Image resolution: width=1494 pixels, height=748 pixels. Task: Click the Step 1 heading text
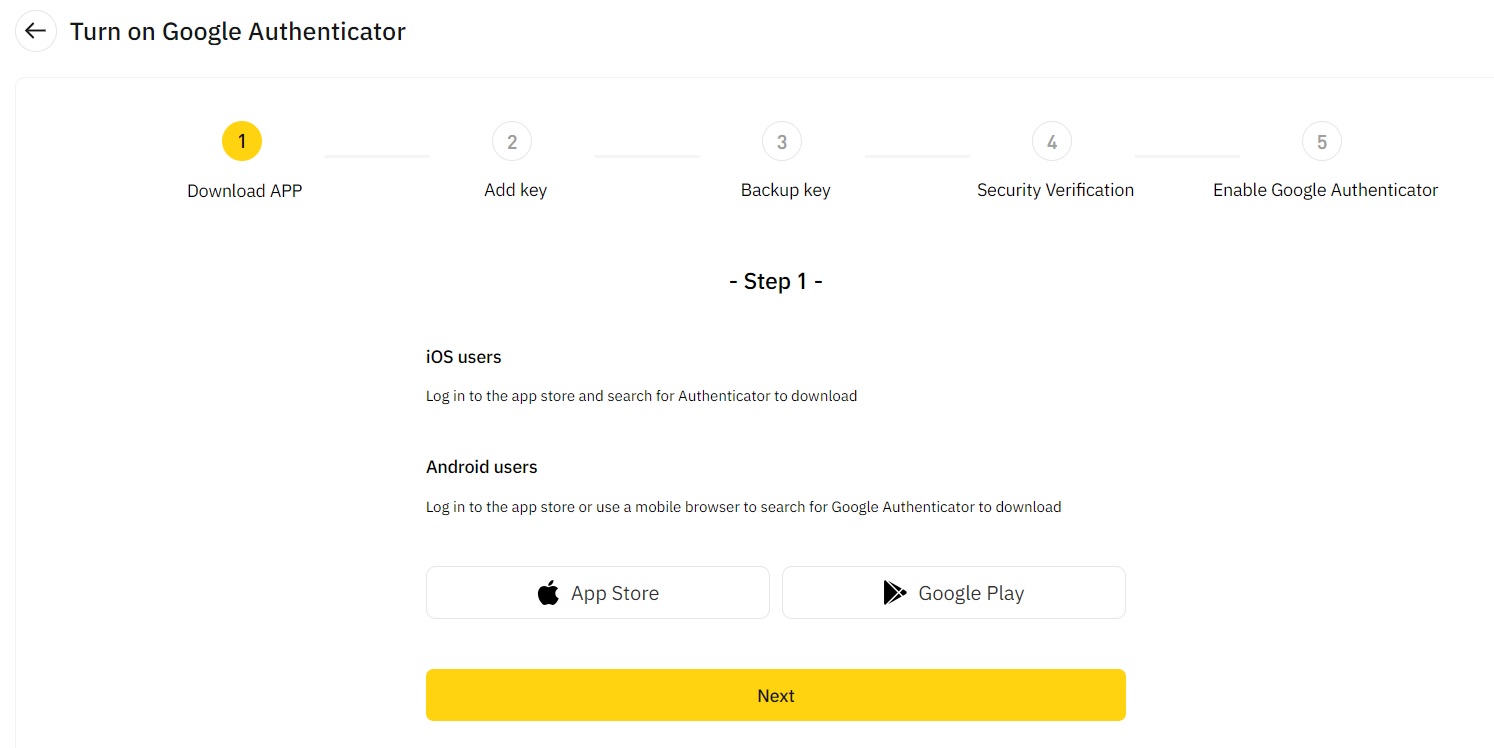click(776, 281)
